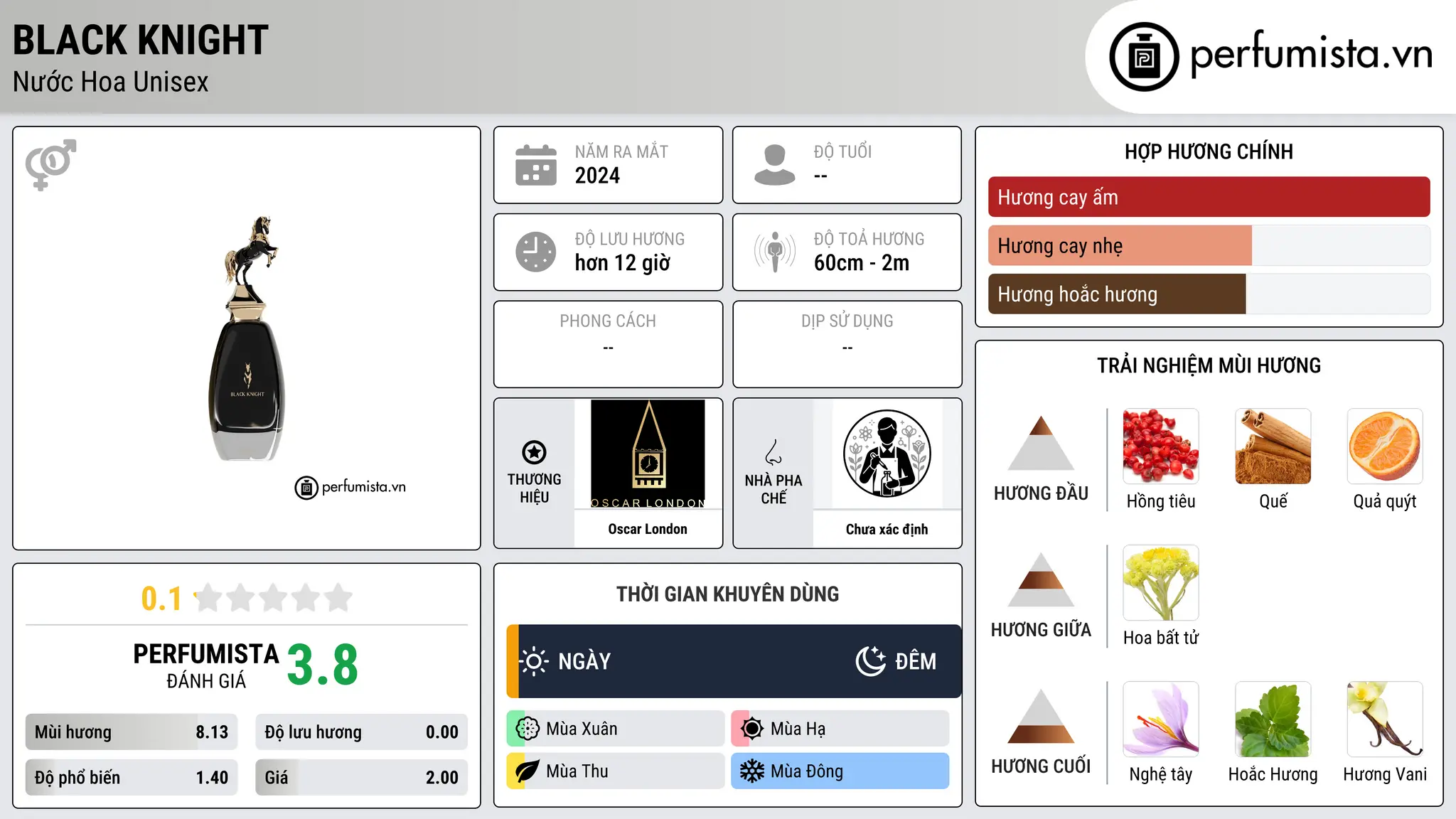Open the Oscar London brand name link
This screenshot has height=819, width=1456.
pyautogui.click(x=648, y=529)
